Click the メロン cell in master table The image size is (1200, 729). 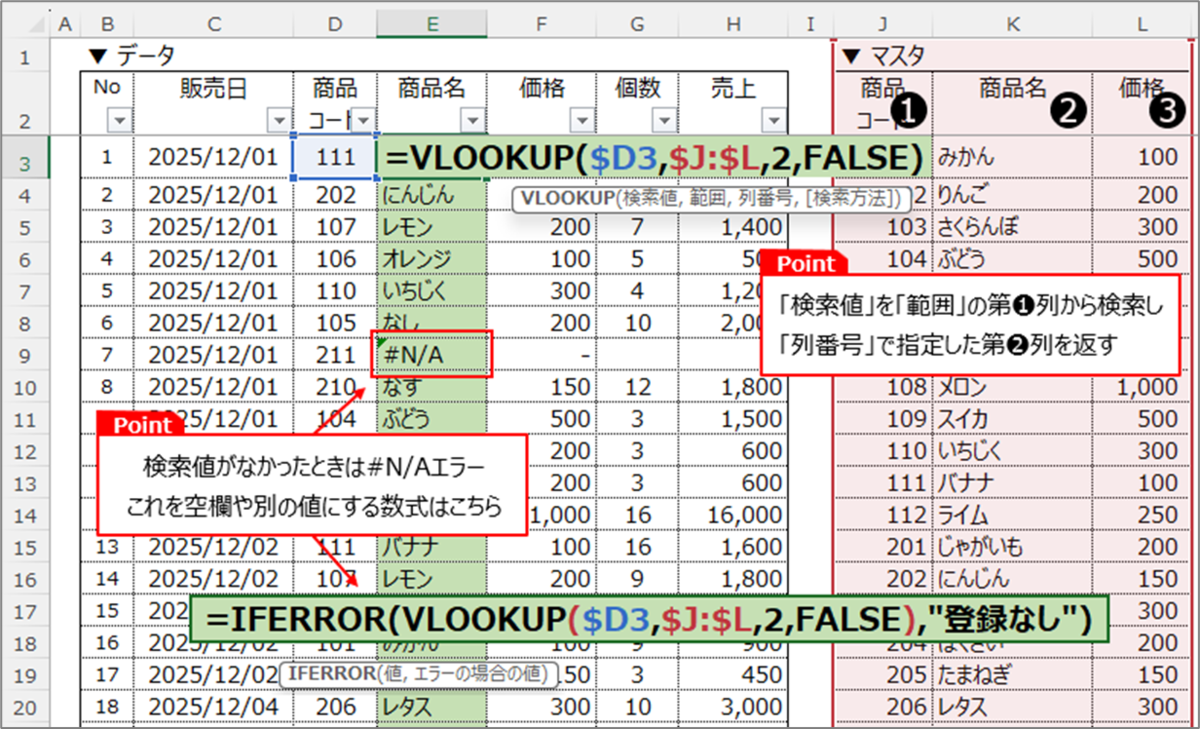pos(1013,386)
